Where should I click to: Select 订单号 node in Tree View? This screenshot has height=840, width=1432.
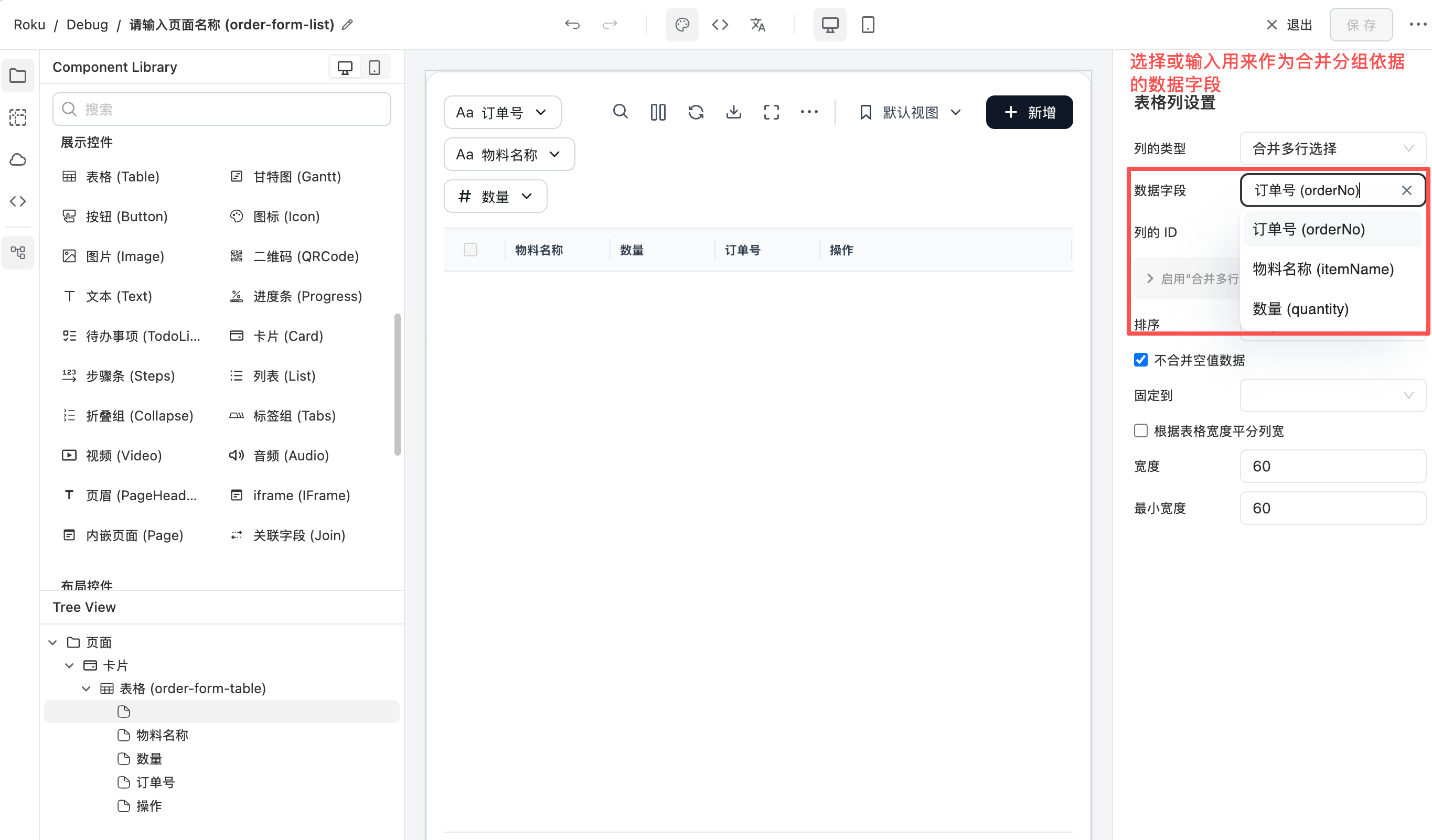tap(155, 782)
